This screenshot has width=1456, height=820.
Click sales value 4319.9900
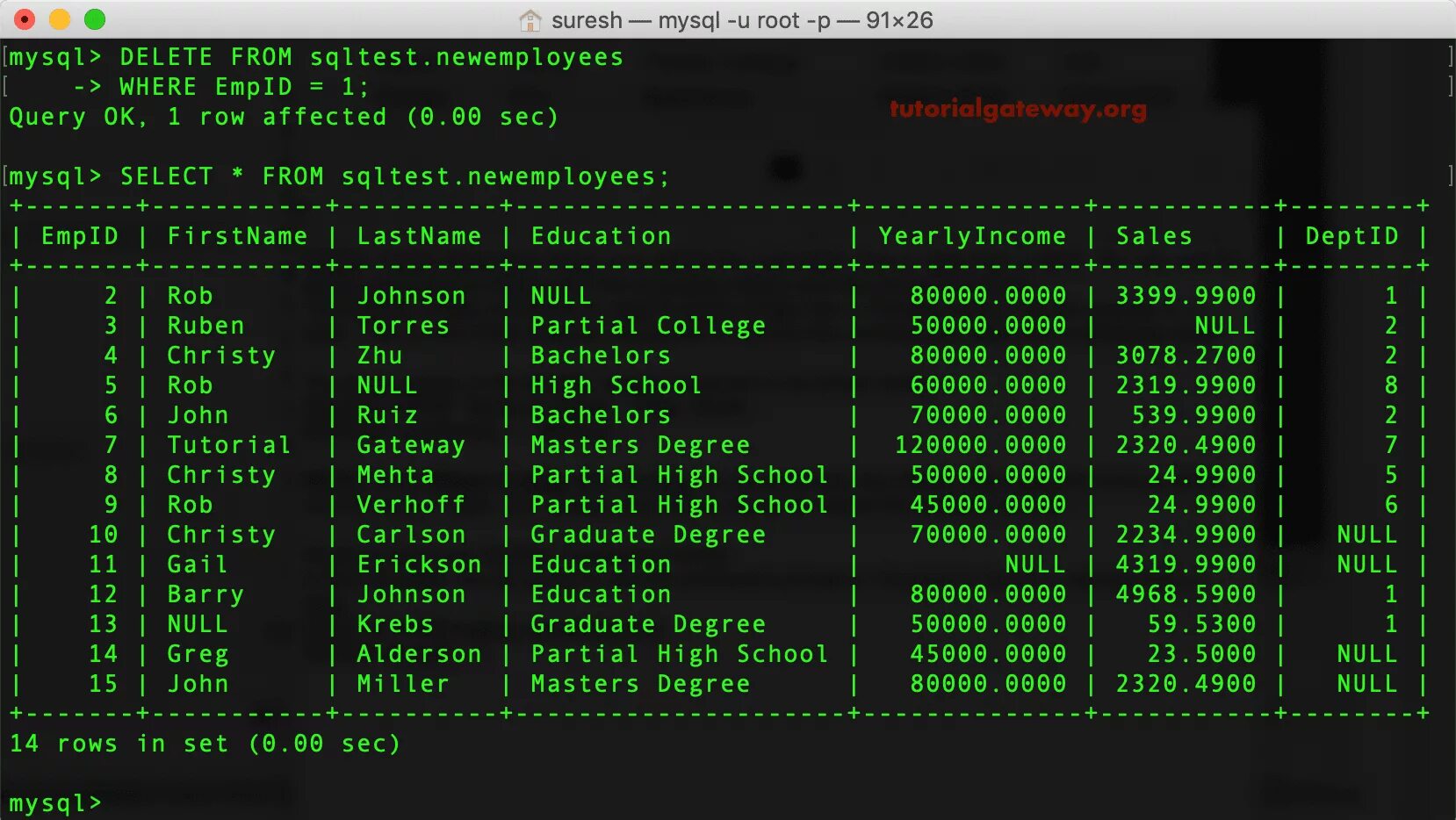click(1186, 565)
